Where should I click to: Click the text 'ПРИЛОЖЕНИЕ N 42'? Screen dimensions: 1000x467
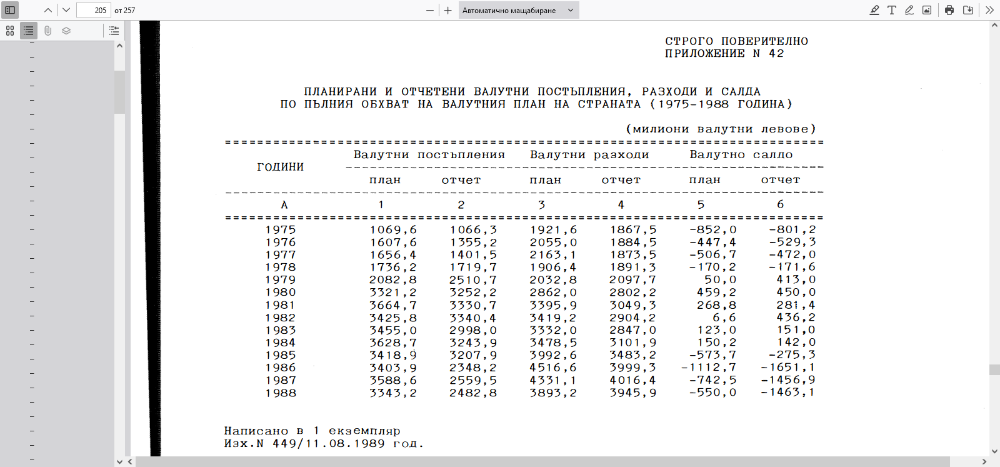[724, 54]
